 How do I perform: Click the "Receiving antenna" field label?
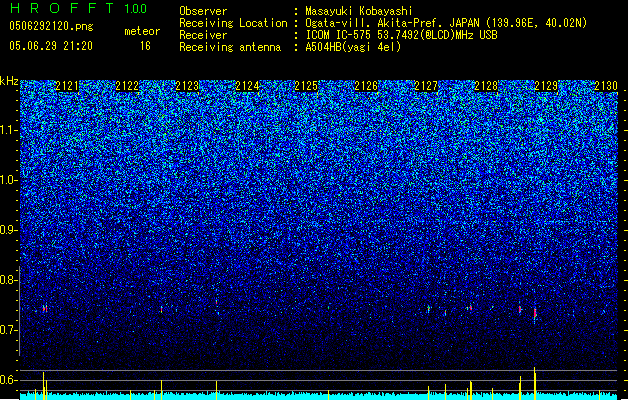pos(230,47)
